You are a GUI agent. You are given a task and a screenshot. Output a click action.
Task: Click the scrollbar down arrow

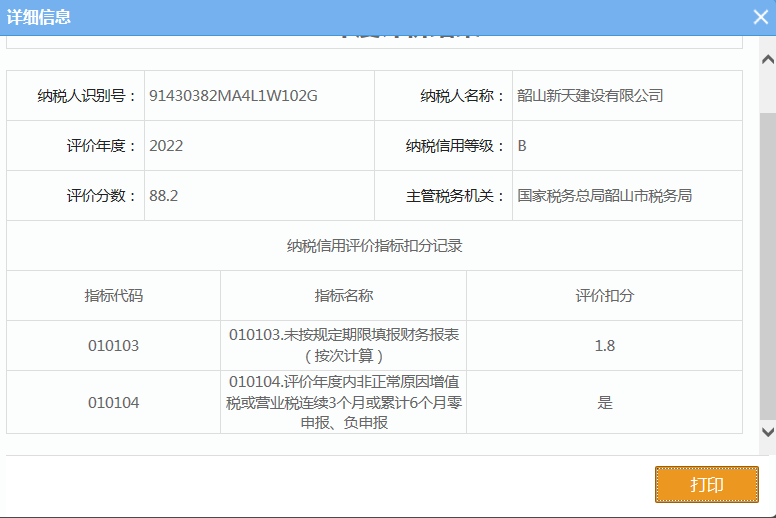[767, 432]
